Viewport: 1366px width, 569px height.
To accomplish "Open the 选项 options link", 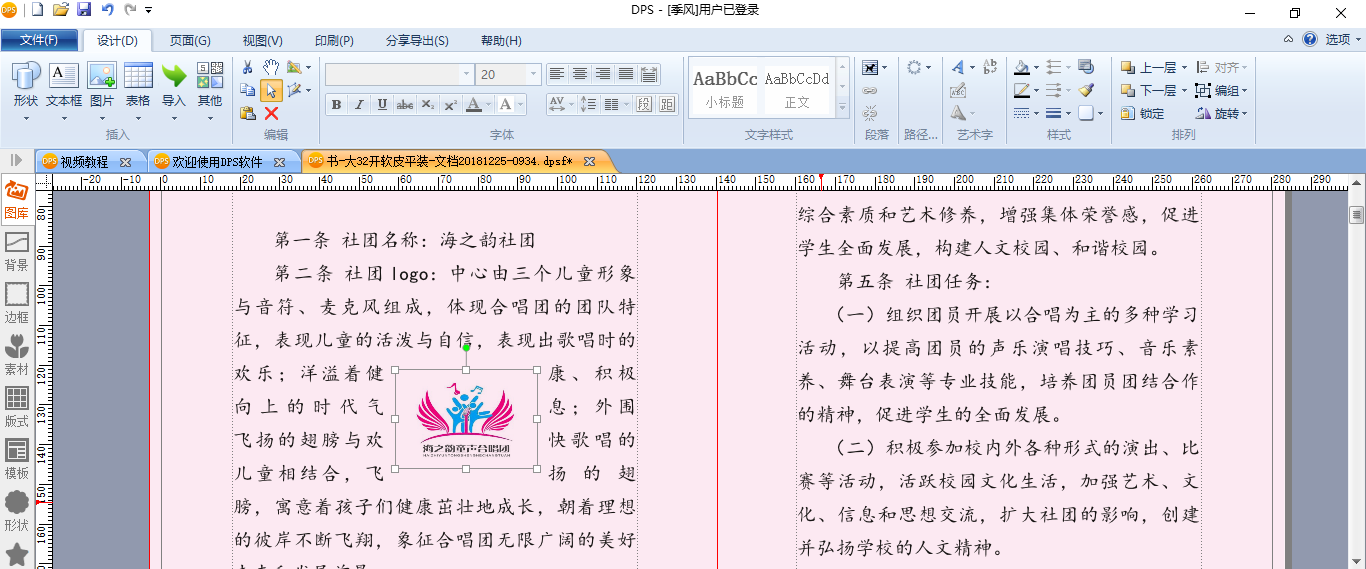I will point(1338,40).
